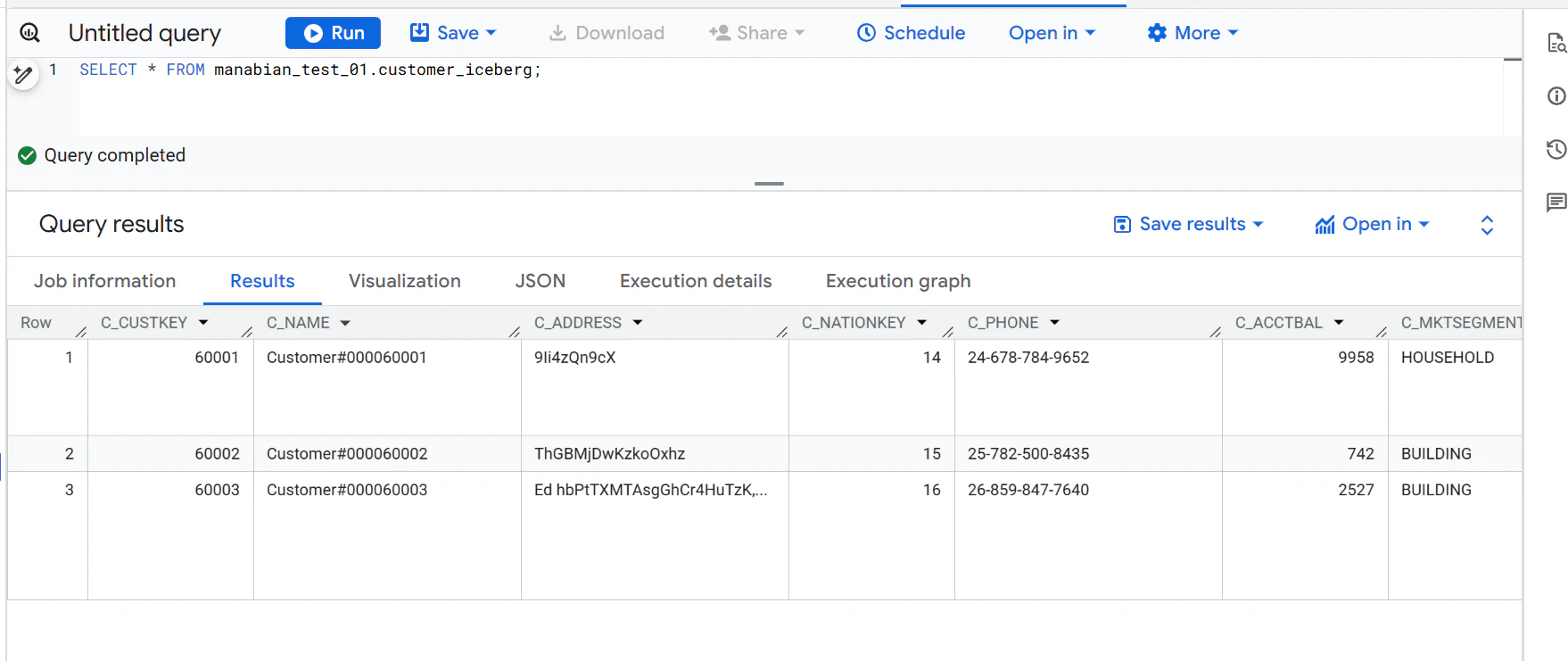1568x661 pixels.
Task: Open the Share dropdown
Action: click(x=757, y=33)
